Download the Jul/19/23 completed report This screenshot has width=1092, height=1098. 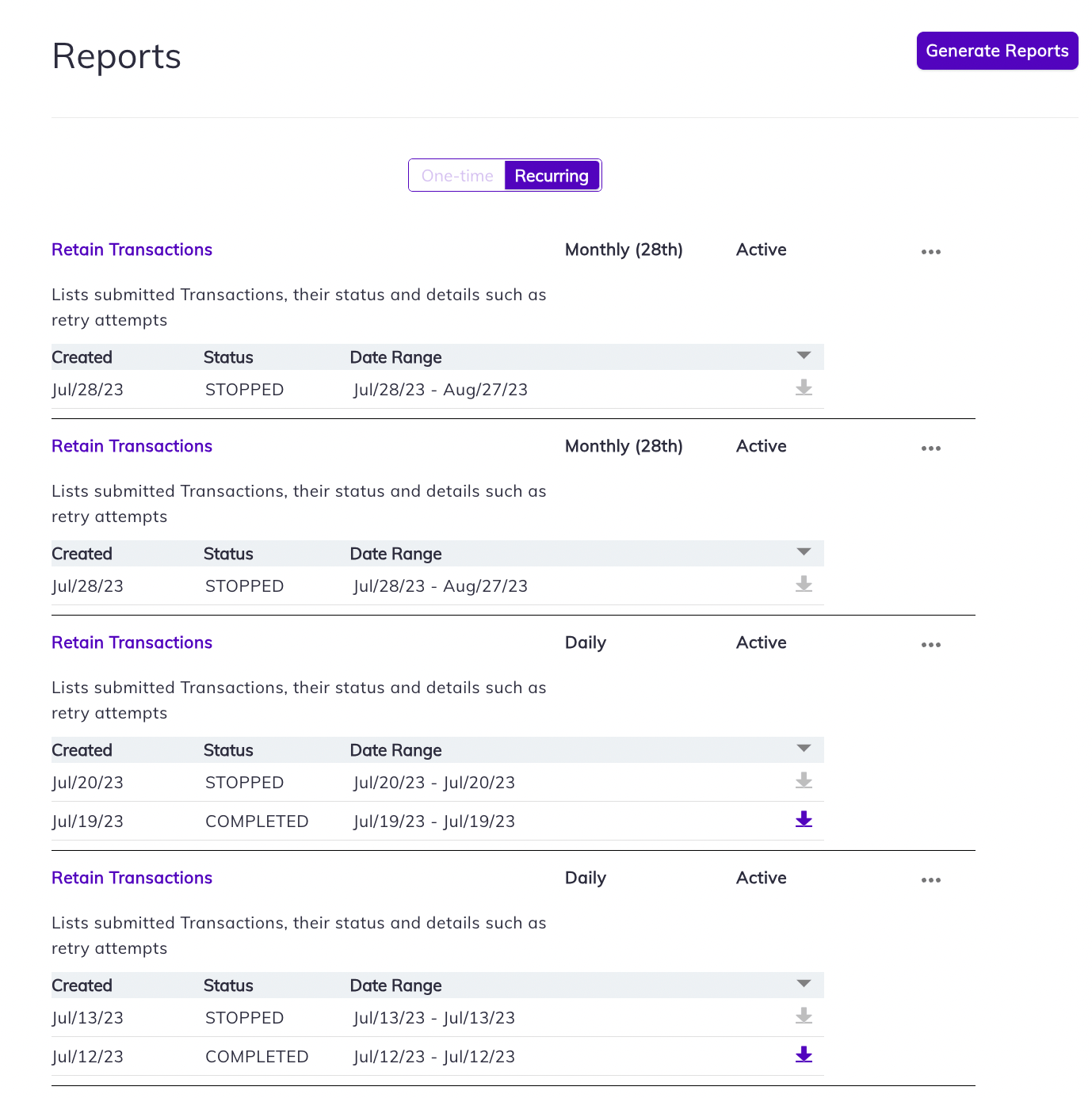tap(804, 819)
